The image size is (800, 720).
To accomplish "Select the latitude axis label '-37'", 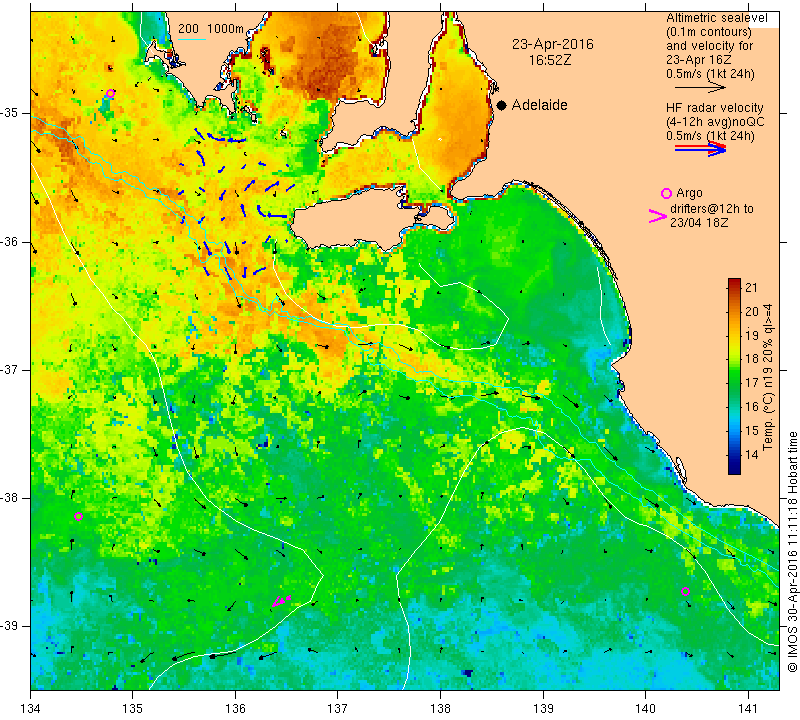I will (x=10, y=369).
